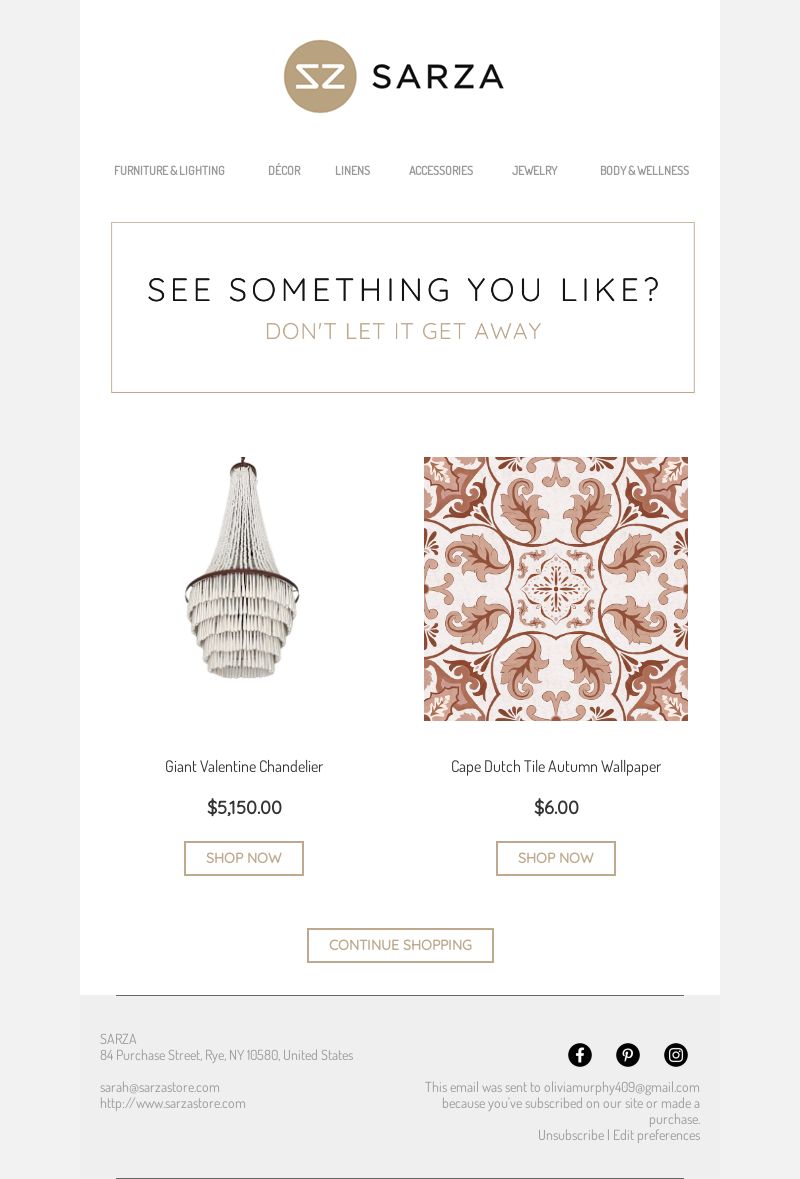The image size is (800, 1179).
Task: Shop now for Giant Valentine Chandelier
Action: (x=244, y=858)
